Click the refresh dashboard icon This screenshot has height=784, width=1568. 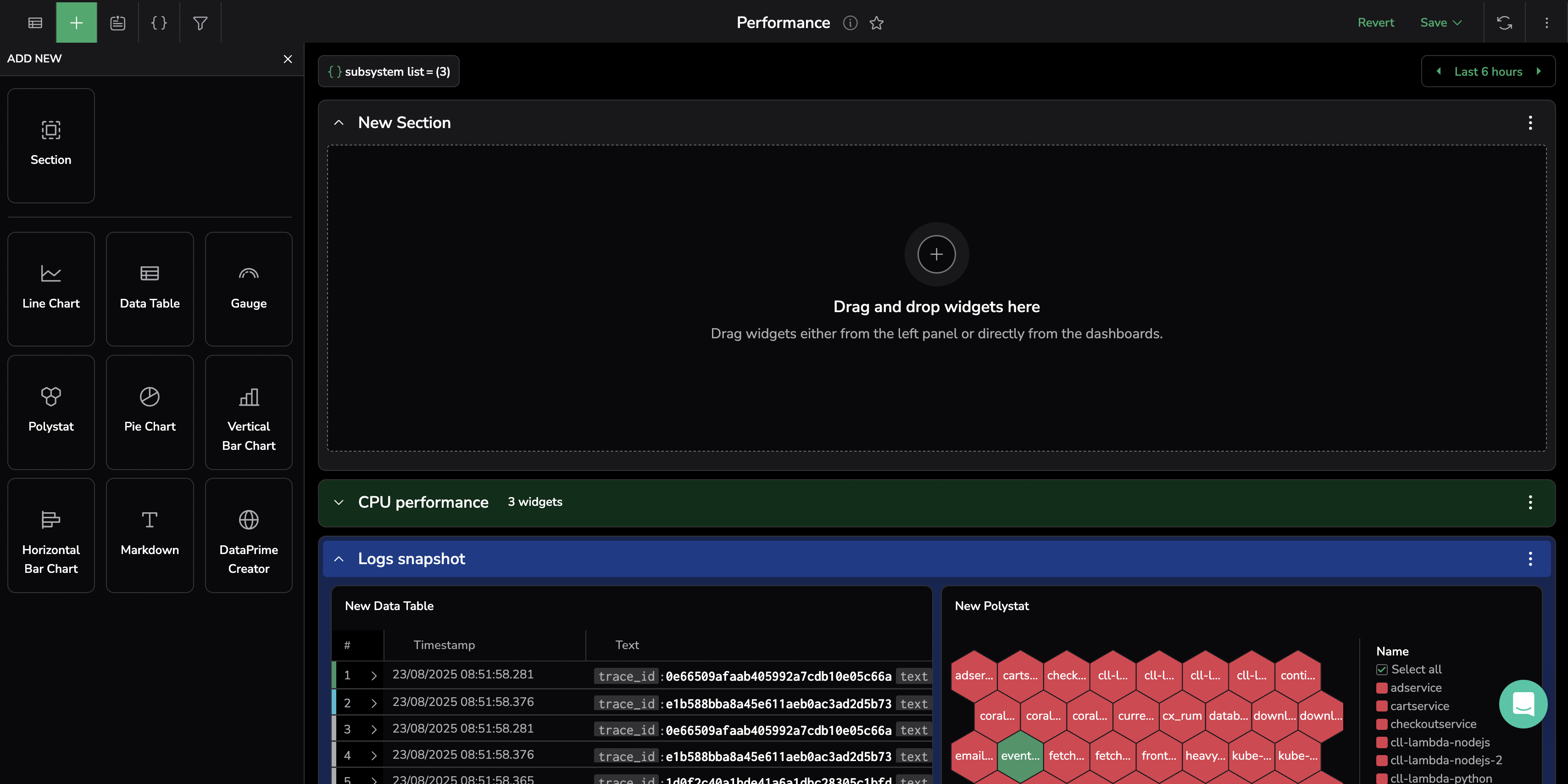click(1504, 22)
